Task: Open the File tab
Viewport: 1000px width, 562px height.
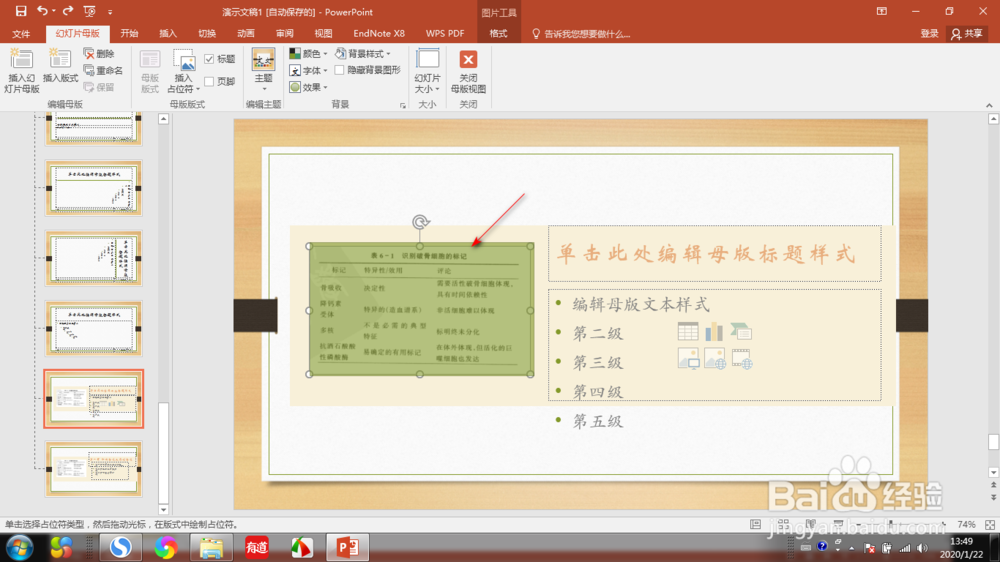Action: [x=21, y=34]
